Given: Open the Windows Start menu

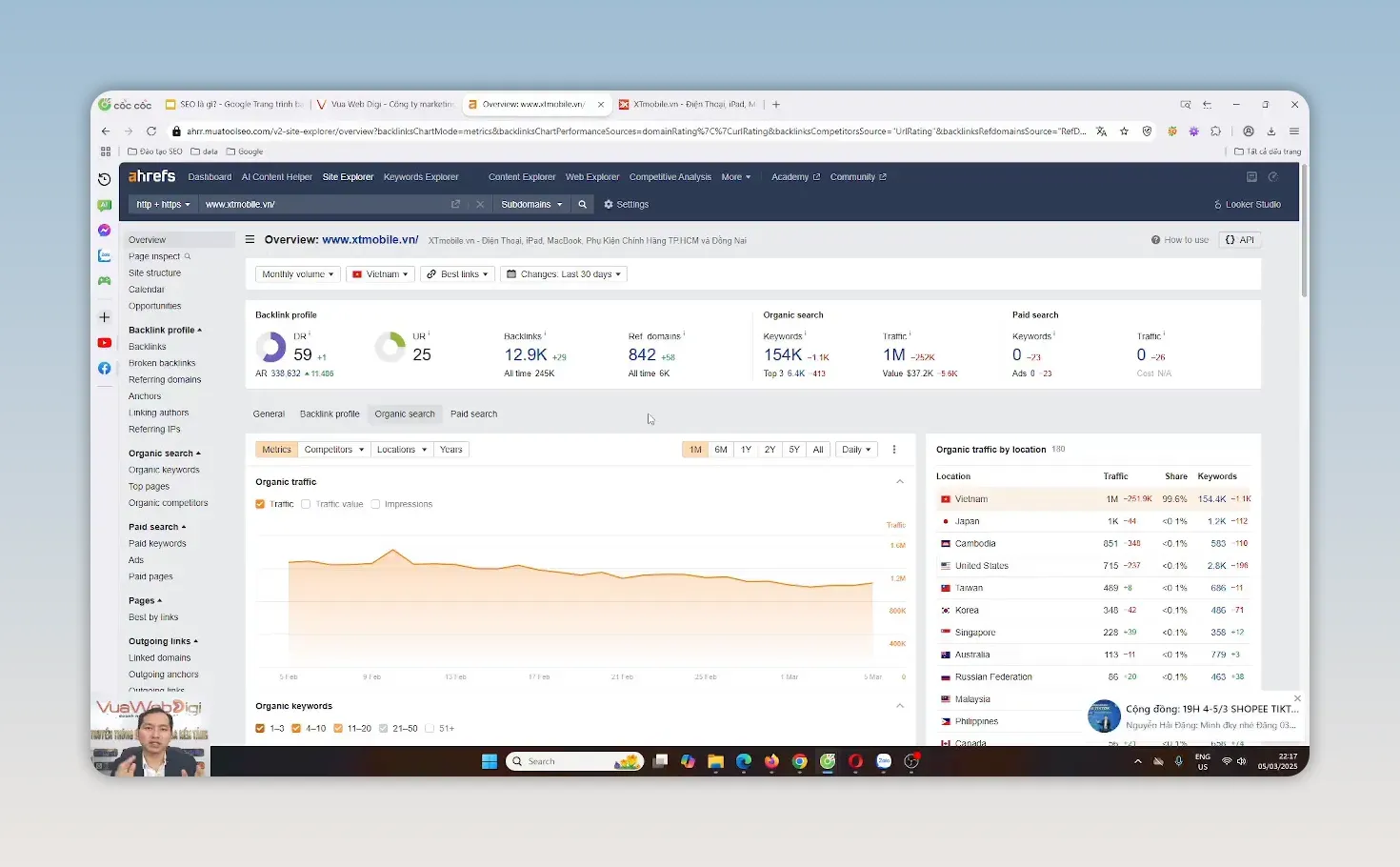Looking at the screenshot, I should tap(490, 761).
